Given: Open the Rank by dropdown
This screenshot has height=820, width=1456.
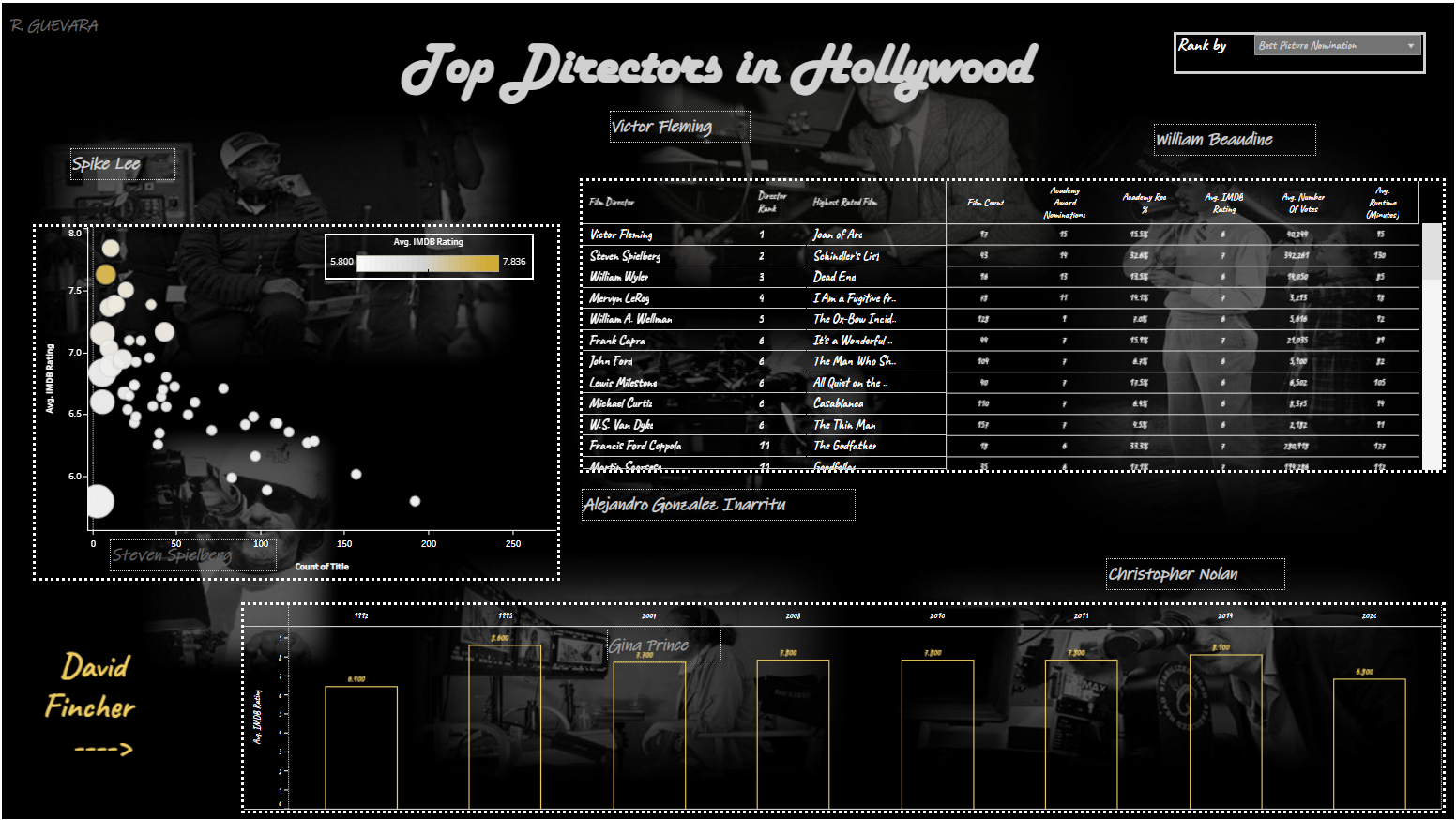Looking at the screenshot, I should [1337, 45].
